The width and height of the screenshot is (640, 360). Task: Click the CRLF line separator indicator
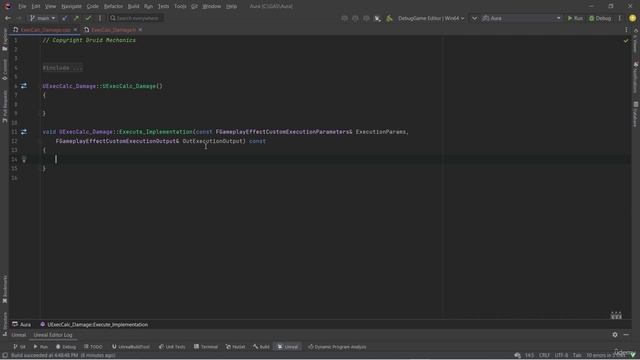(x=544, y=355)
